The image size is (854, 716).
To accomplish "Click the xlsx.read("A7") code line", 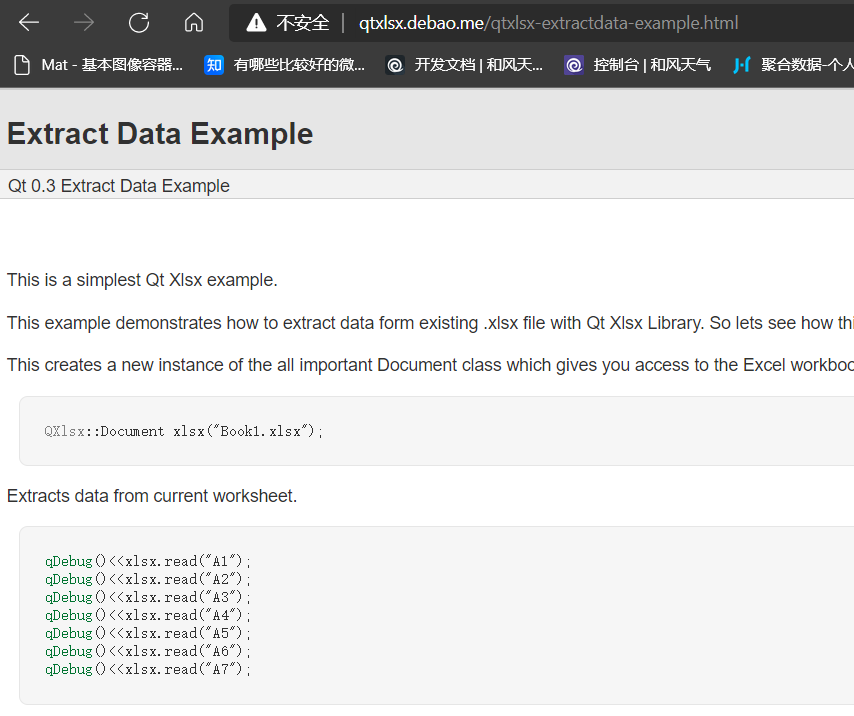I will [148, 669].
